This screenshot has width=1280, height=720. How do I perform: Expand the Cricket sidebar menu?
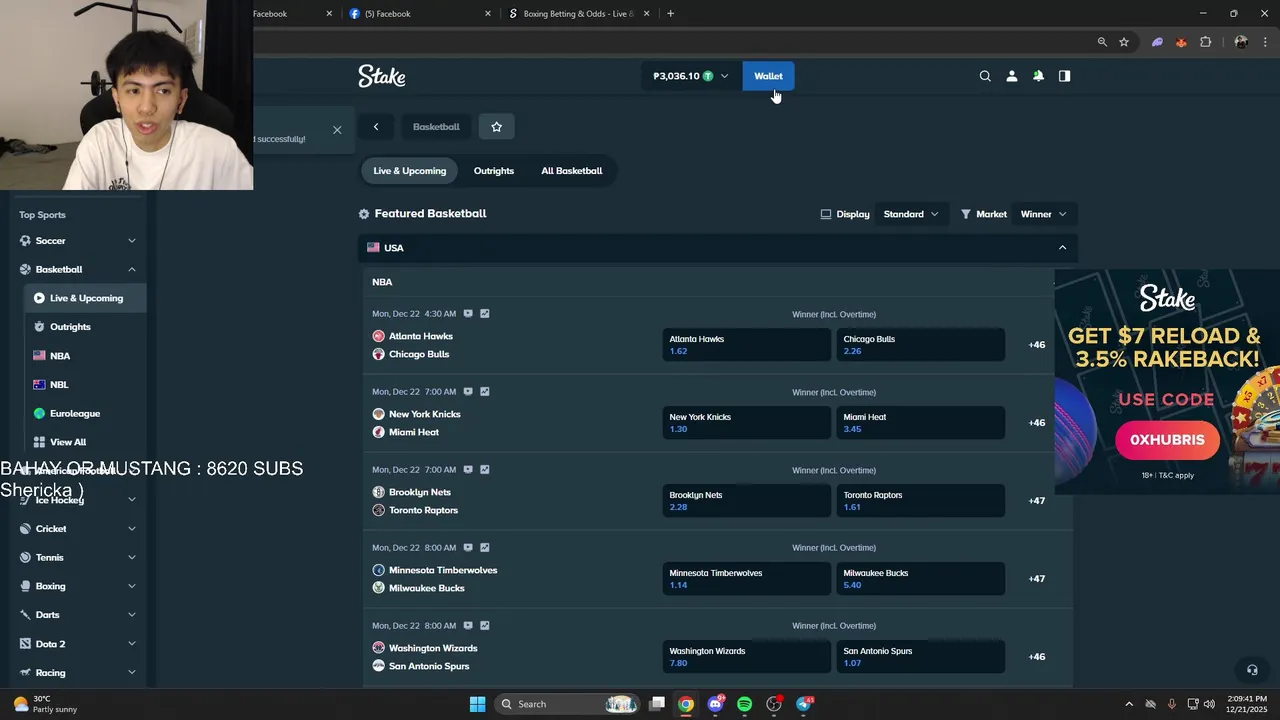pos(132,529)
